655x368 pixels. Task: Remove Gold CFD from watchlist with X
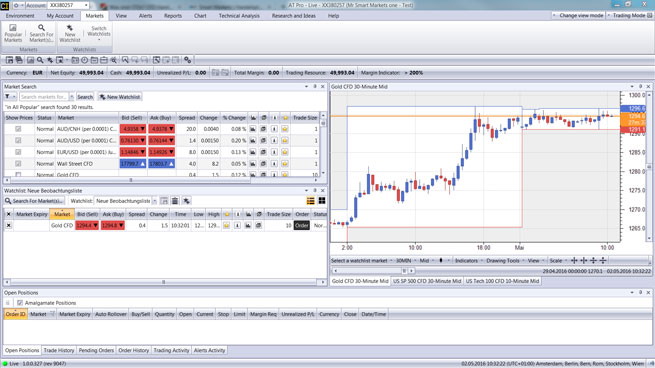click(x=8, y=226)
